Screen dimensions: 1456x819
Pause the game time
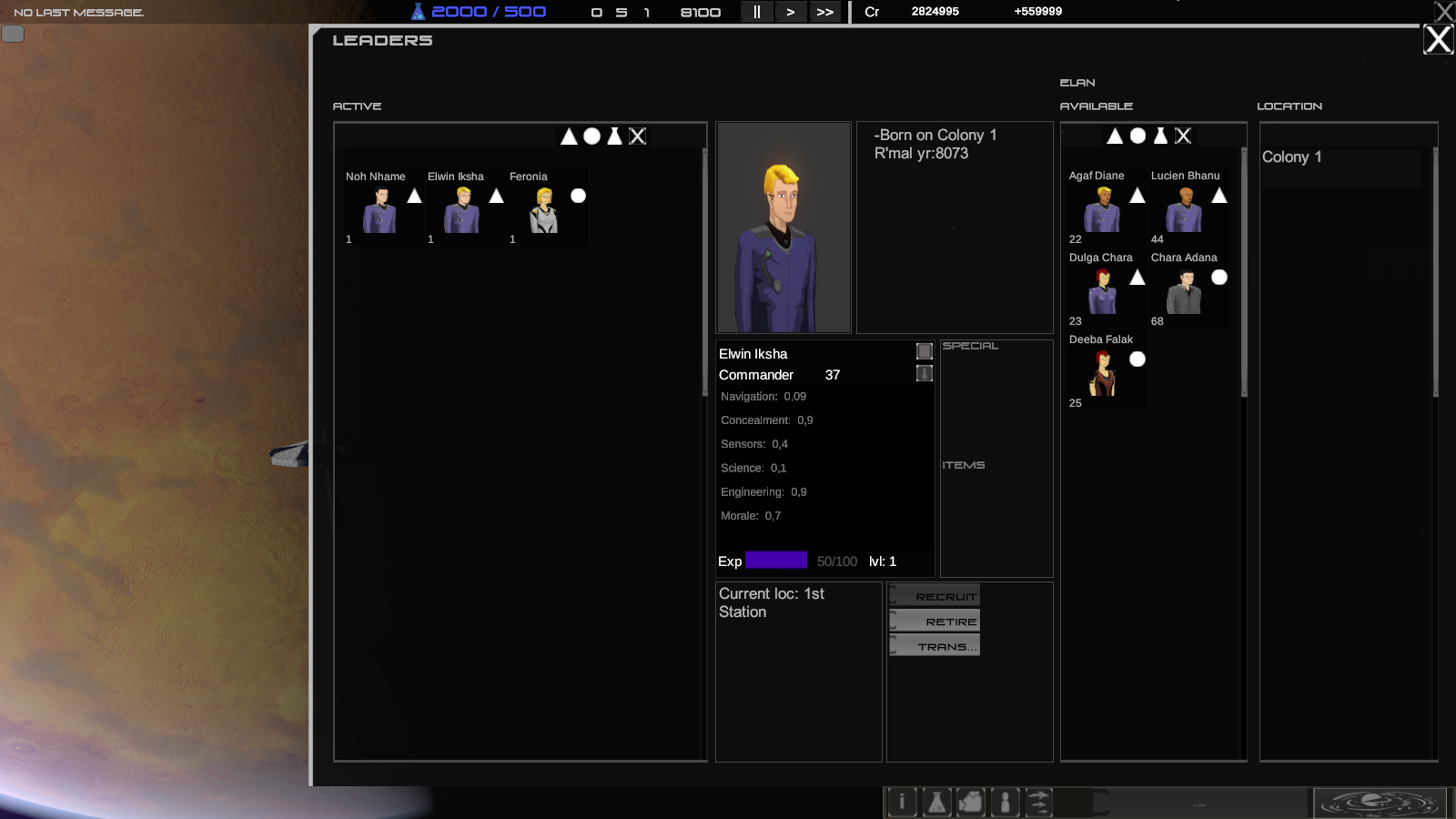(756, 12)
